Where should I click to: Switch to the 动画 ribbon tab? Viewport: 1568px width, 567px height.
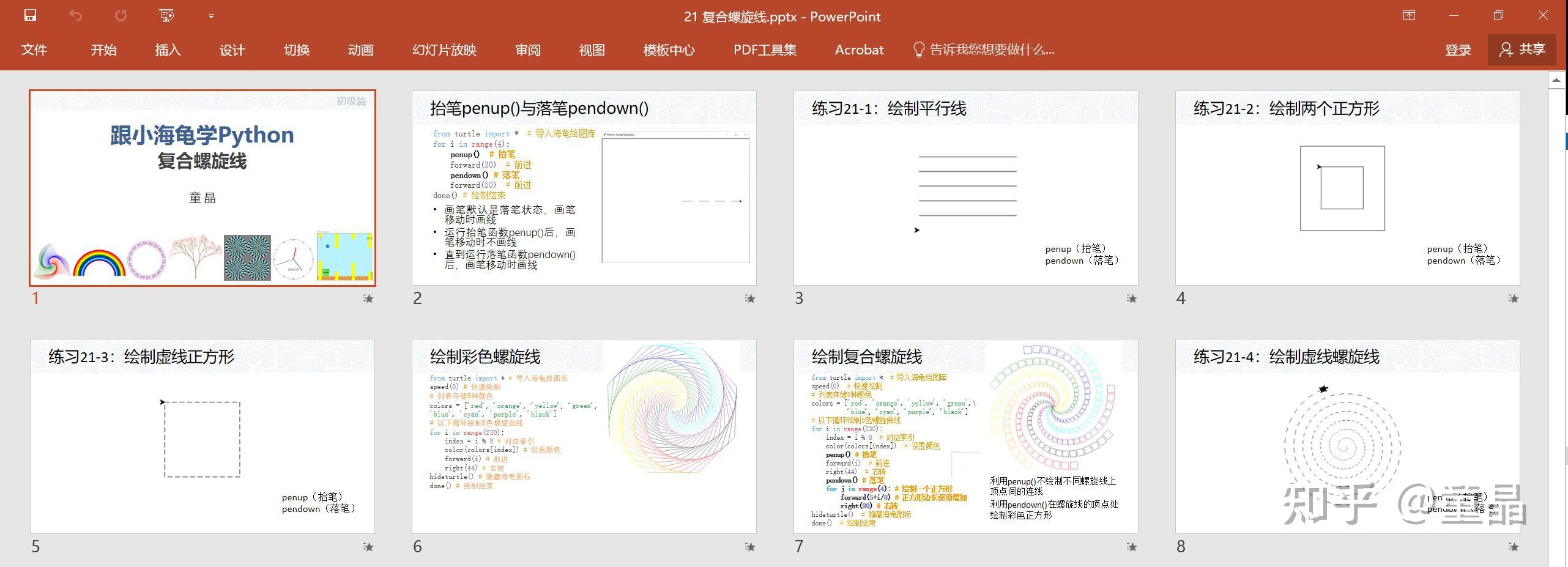[361, 50]
